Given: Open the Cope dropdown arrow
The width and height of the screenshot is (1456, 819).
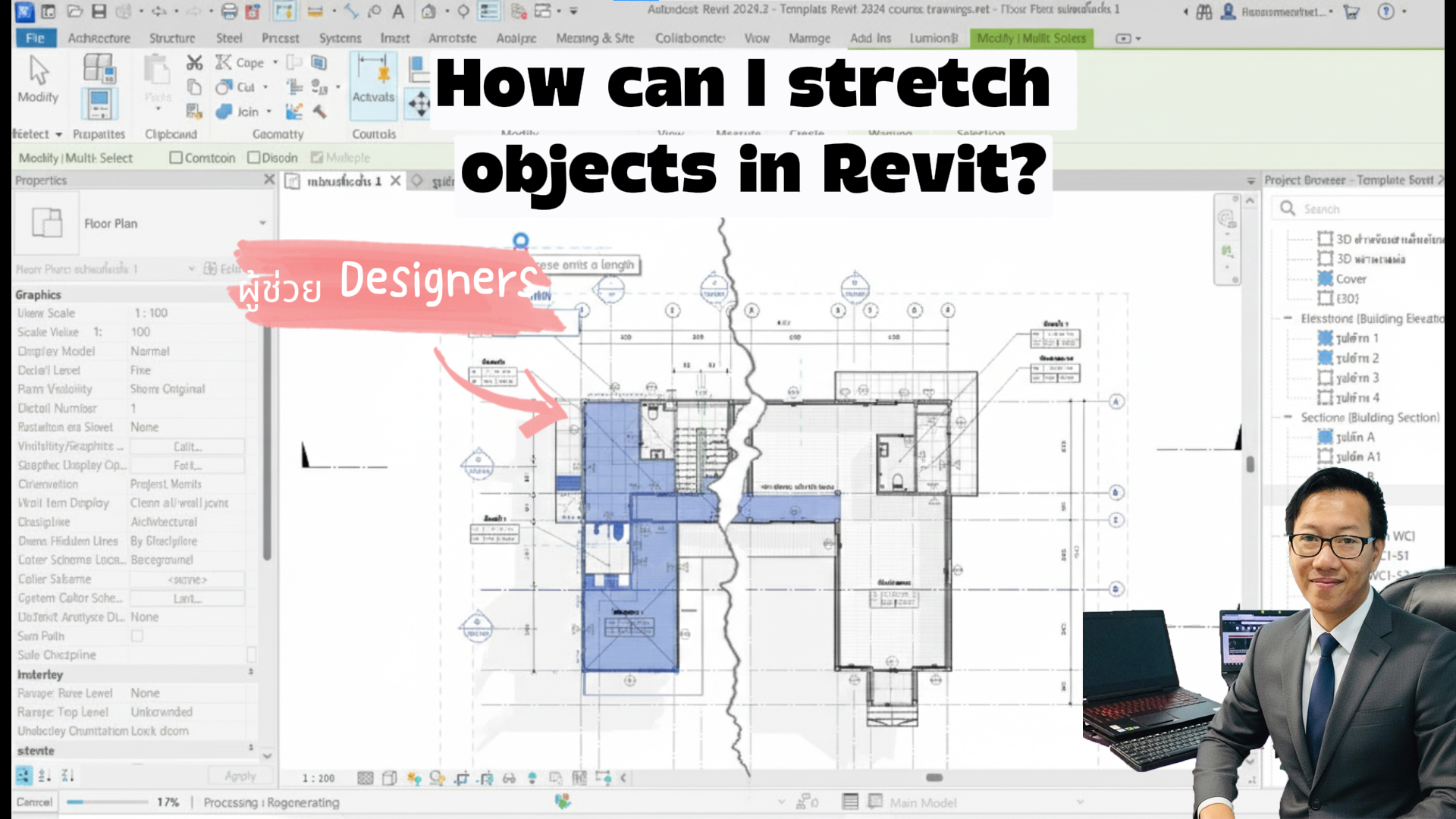Looking at the screenshot, I should pyautogui.click(x=275, y=63).
